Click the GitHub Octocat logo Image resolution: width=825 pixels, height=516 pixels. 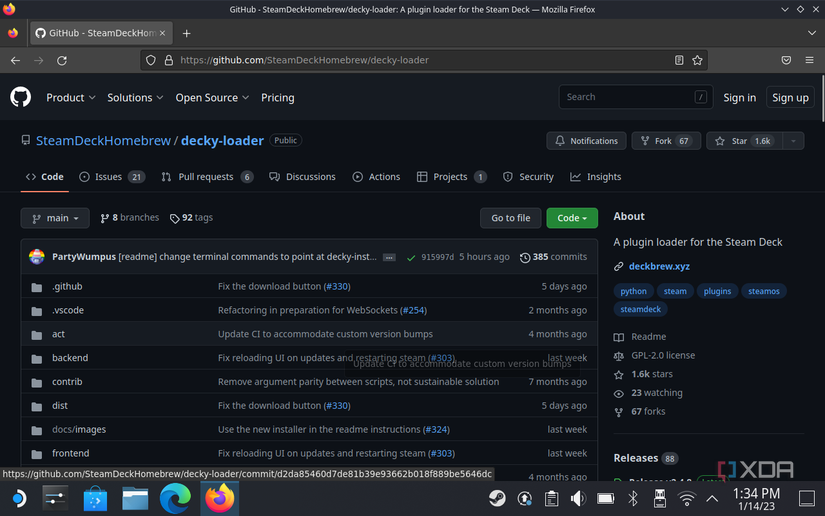pyautogui.click(x=21, y=97)
